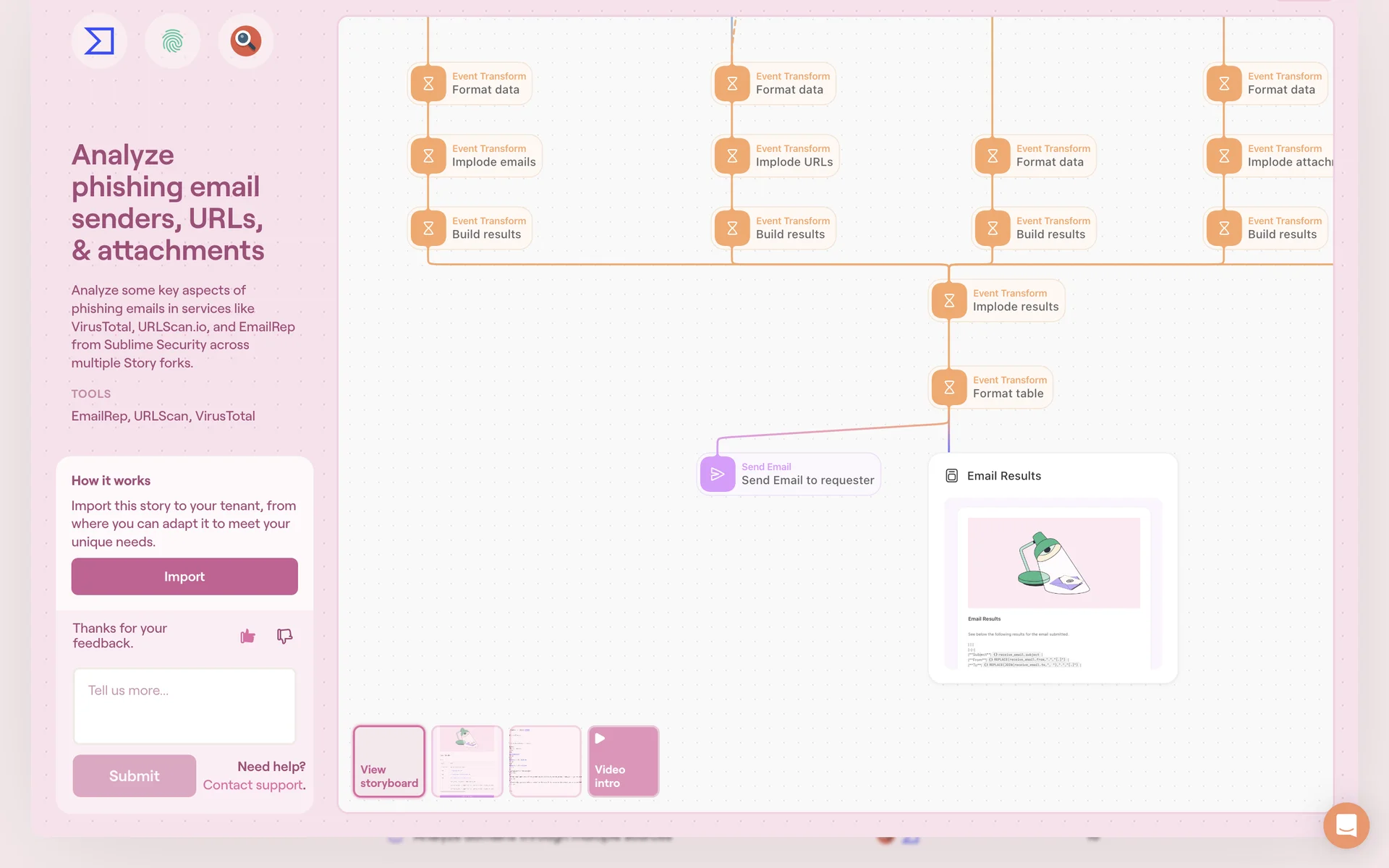Open the chat support bubble
This screenshot has width=1389, height=868.
pos(1346,825)
